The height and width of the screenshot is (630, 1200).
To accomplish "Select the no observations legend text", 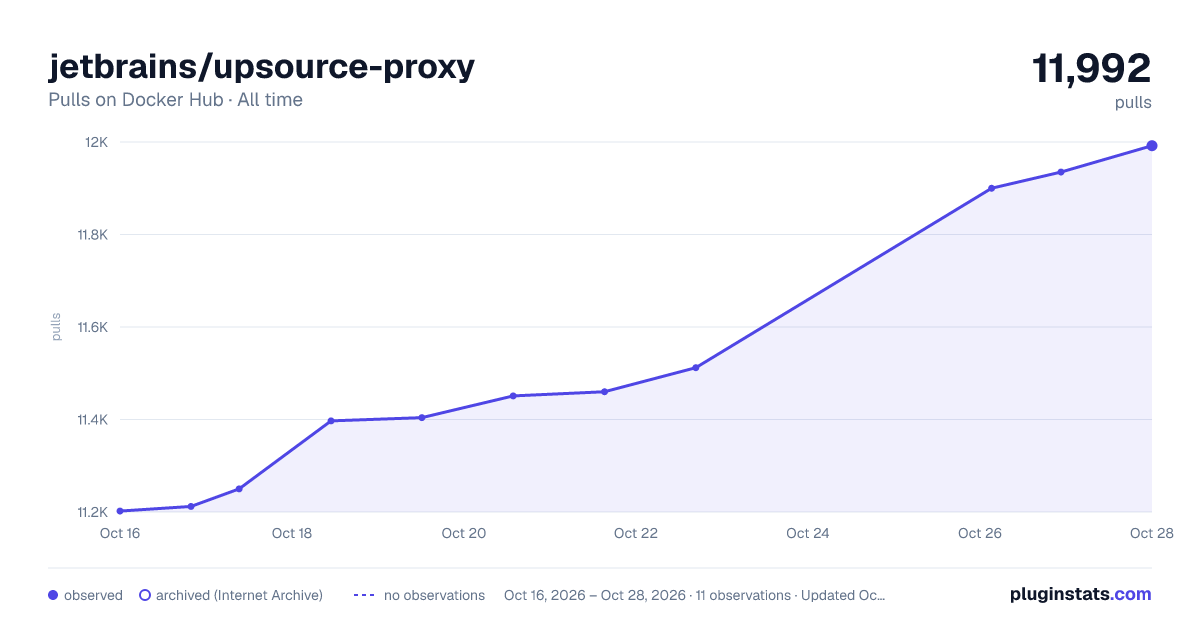I will coord(434,595).
